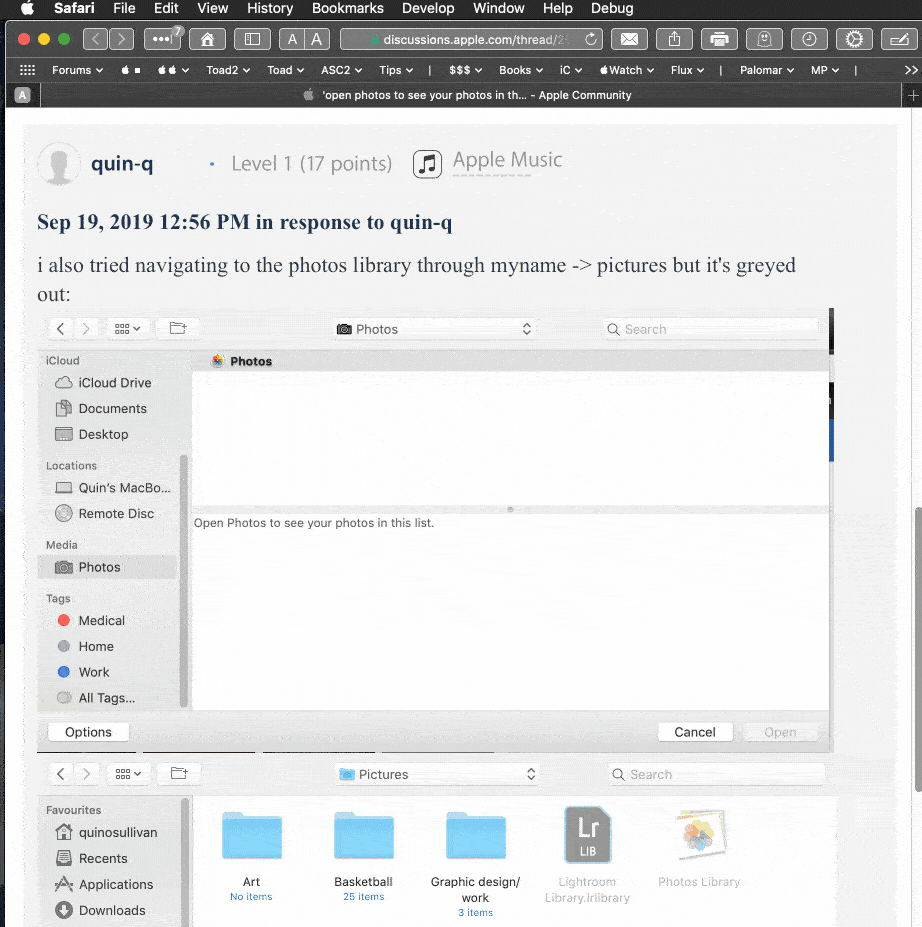Select Desktop in iCloud sidebar
Screen dimensions: 922x927
(x=108, y=435)
